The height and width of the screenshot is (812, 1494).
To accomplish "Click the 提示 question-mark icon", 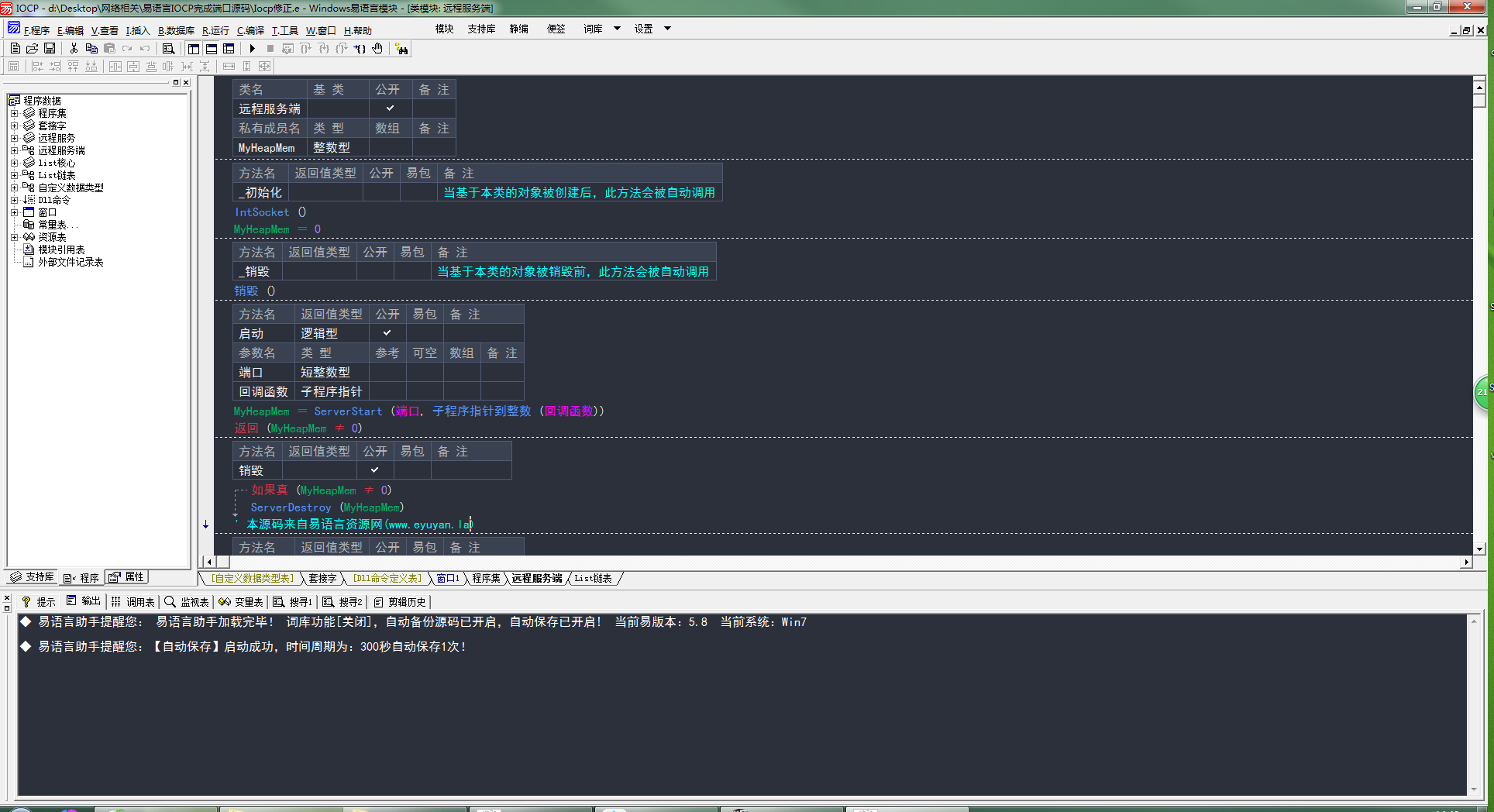I will (26, 602).
